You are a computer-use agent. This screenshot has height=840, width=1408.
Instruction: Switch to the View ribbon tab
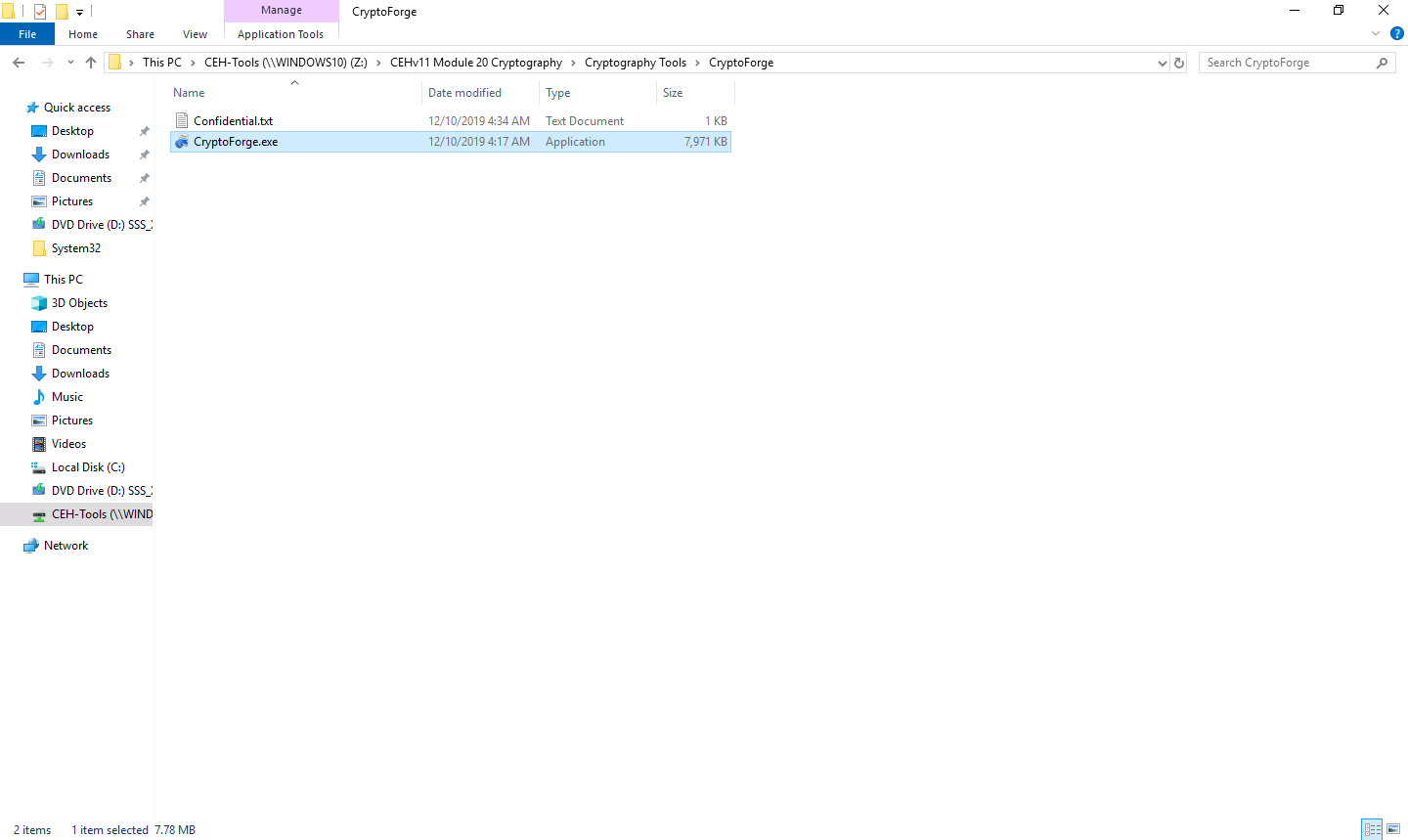click(x=195, y=34)
